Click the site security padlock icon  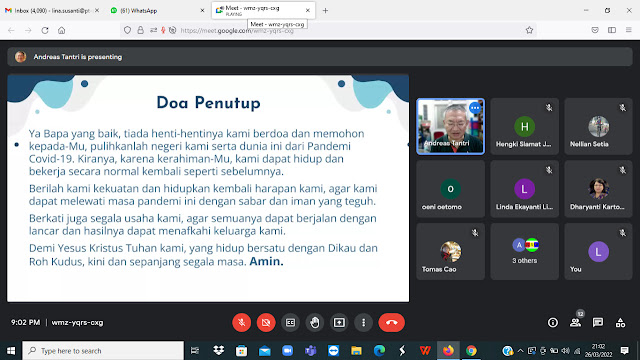pos(140,30)
